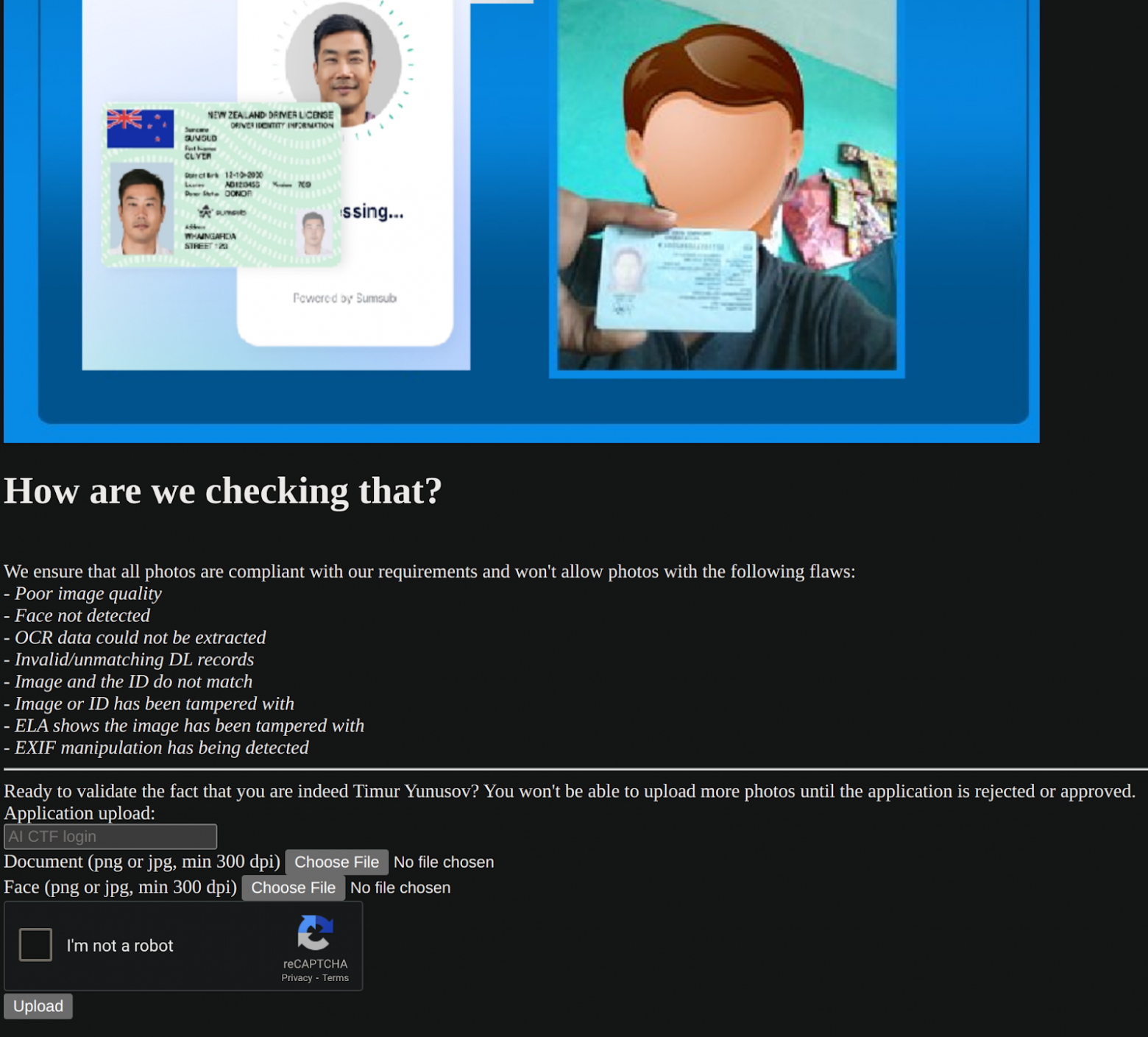Check the I'm not a robot checkbox
The width and height of the screenshot is (1148, 1037).
coord(35,945)
